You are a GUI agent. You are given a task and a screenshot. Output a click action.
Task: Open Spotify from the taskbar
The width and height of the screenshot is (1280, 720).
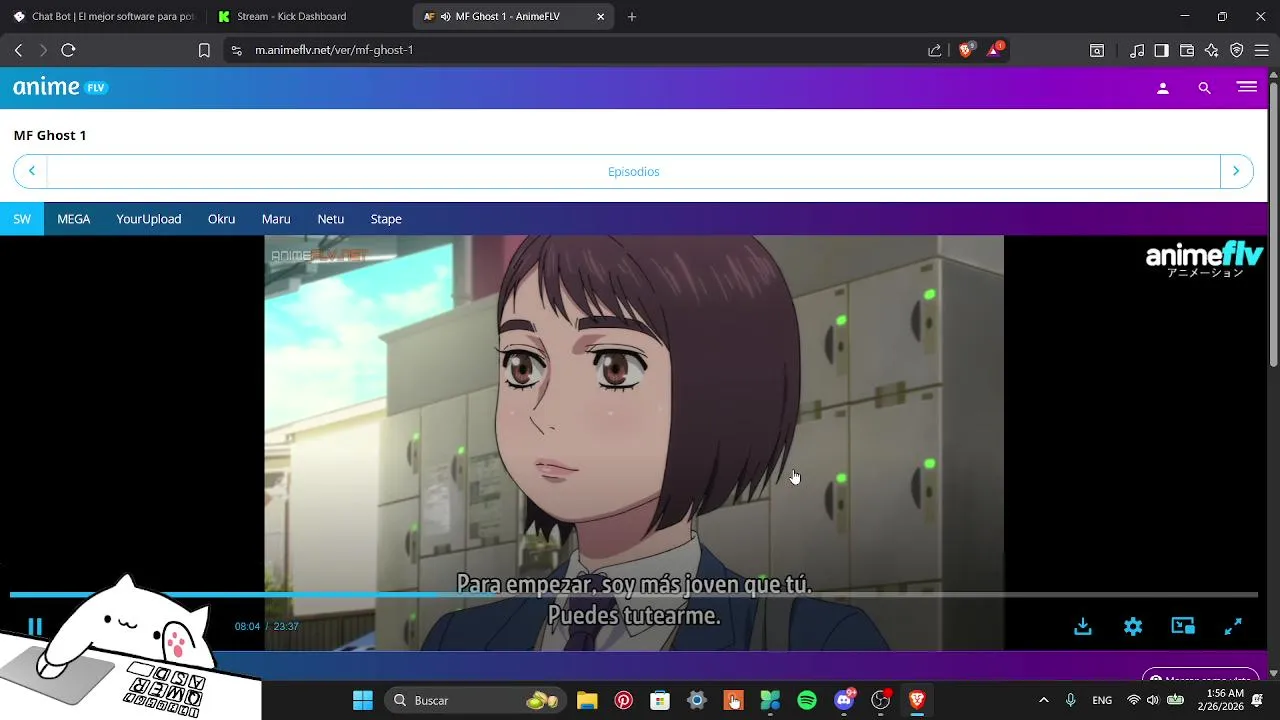tap(807, 700)
